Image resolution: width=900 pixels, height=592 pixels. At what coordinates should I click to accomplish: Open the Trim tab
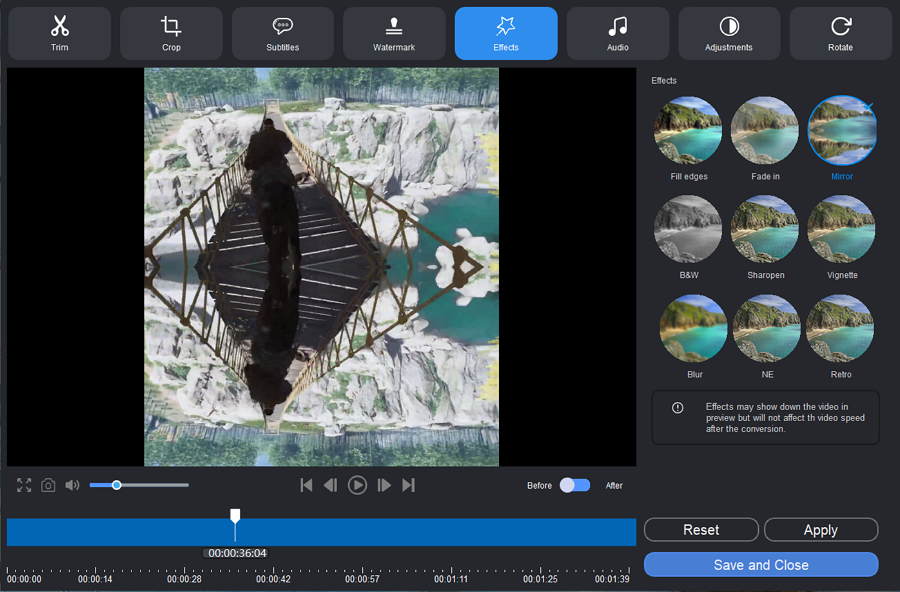(60, 33)
